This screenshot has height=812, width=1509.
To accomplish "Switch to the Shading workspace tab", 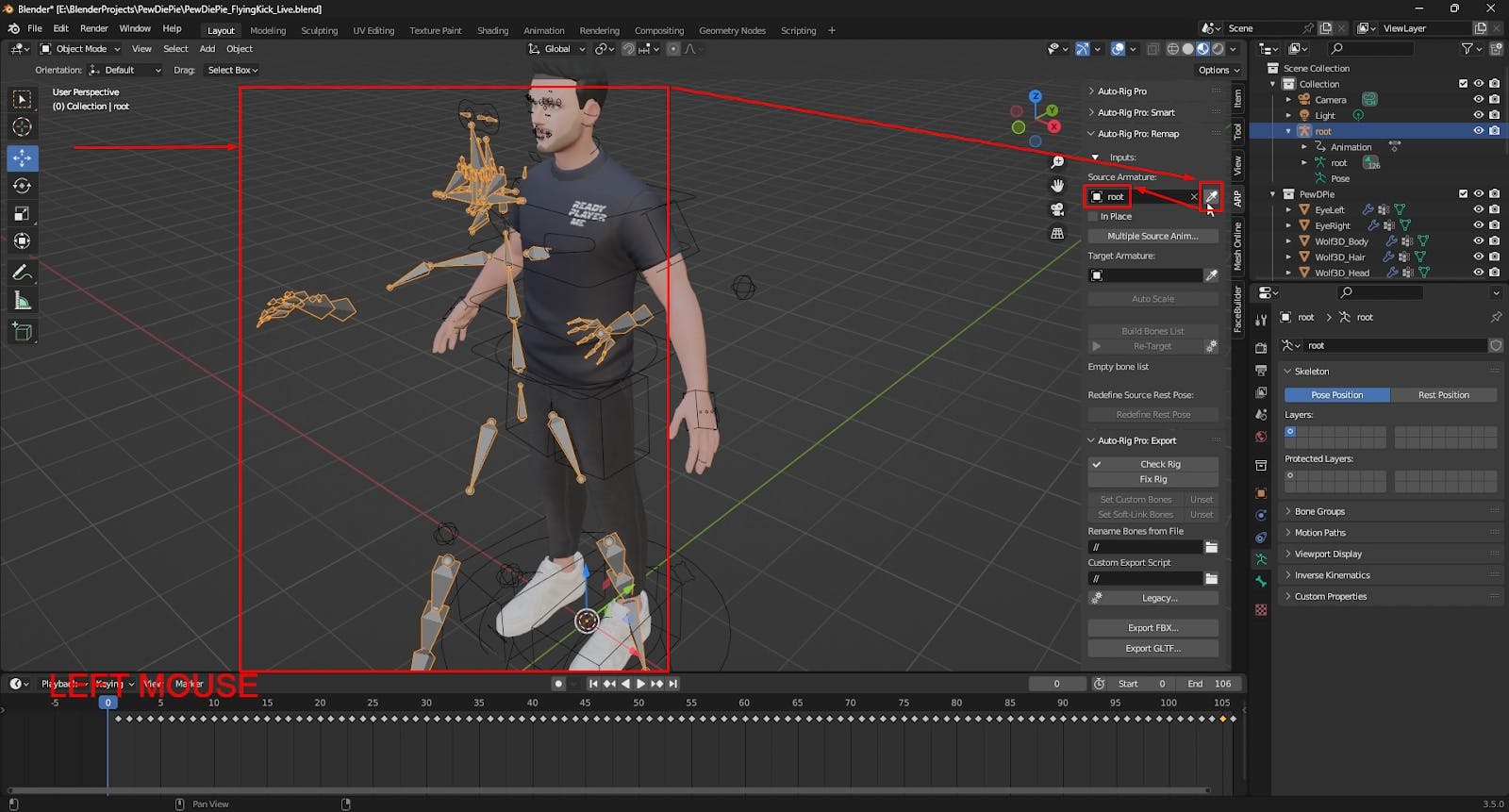I will [492, 30].
